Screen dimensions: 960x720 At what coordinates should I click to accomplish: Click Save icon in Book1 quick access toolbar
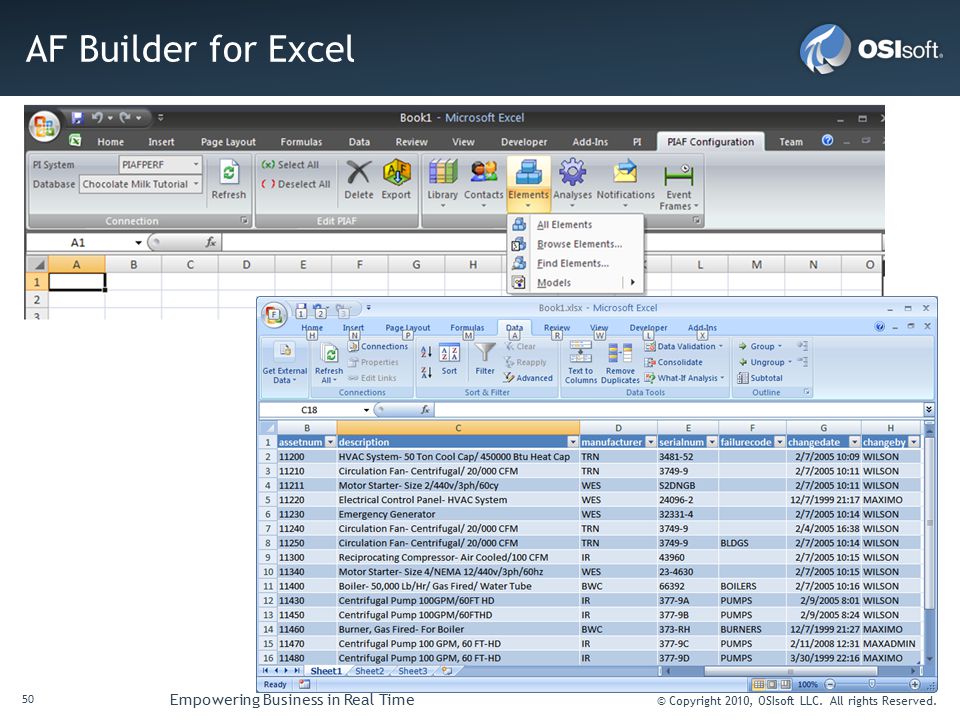pyautogui.click(x=77, y=117)
